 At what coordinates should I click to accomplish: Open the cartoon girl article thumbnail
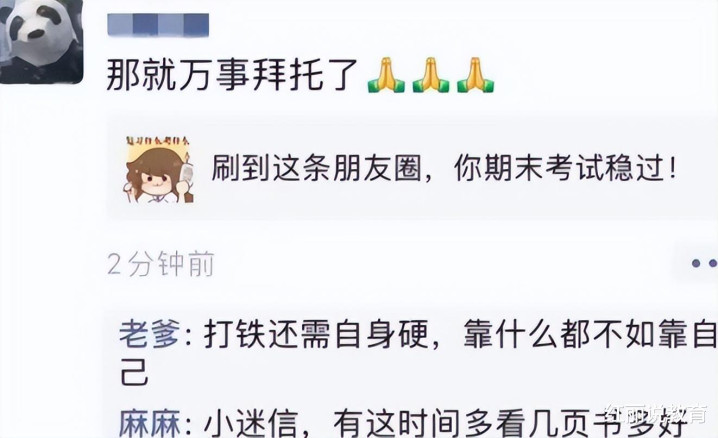coord(158,170)
